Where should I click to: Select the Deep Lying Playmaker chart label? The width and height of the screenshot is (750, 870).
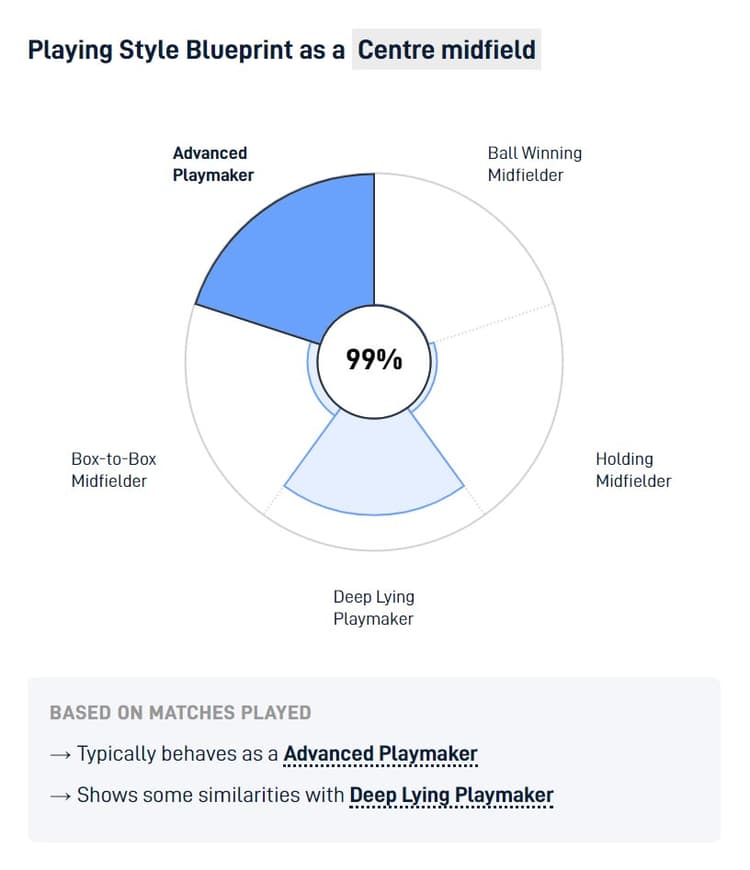point(373,608)
